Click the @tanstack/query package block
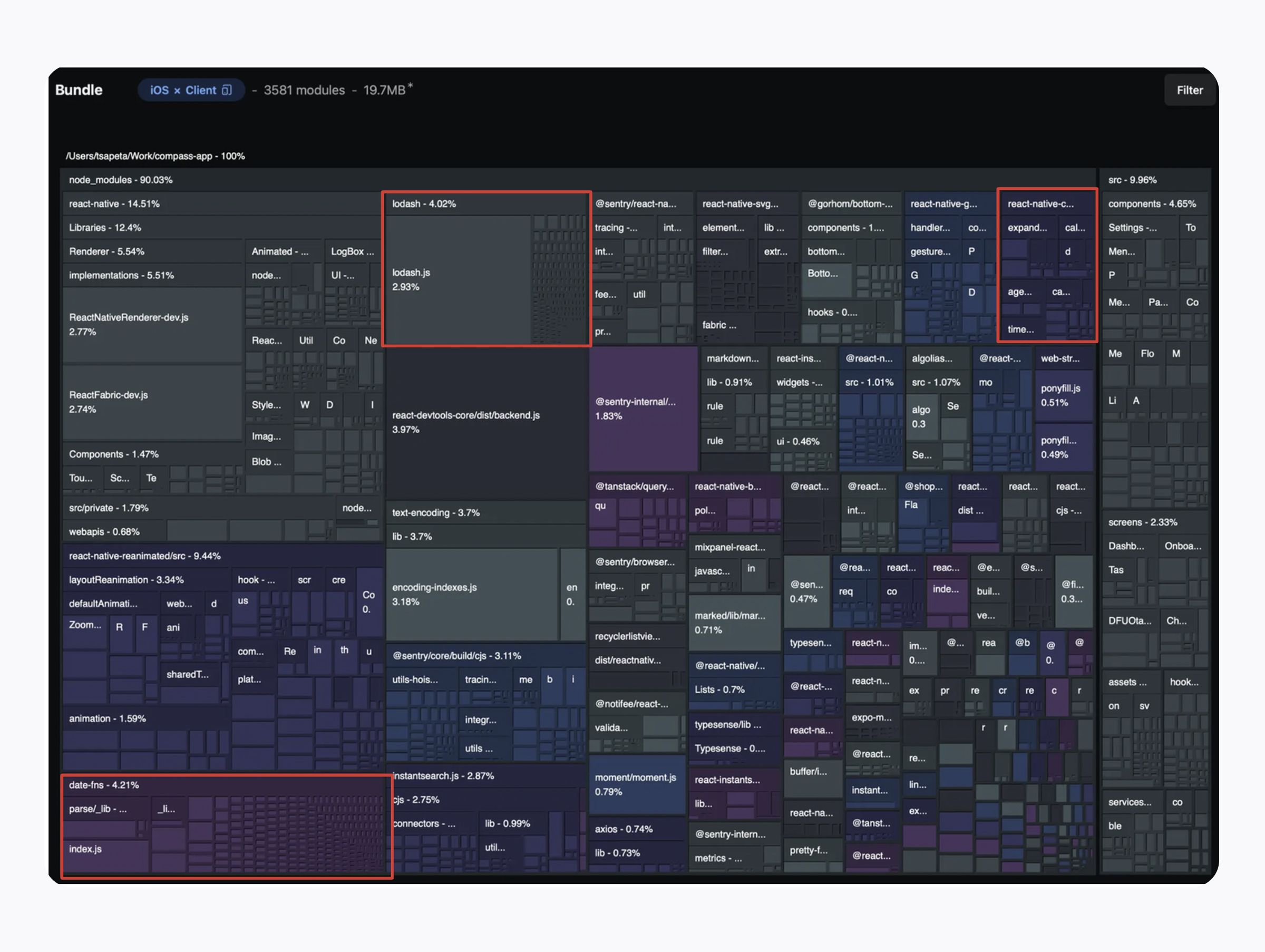 pyautogui.click(x=638, y=487)
